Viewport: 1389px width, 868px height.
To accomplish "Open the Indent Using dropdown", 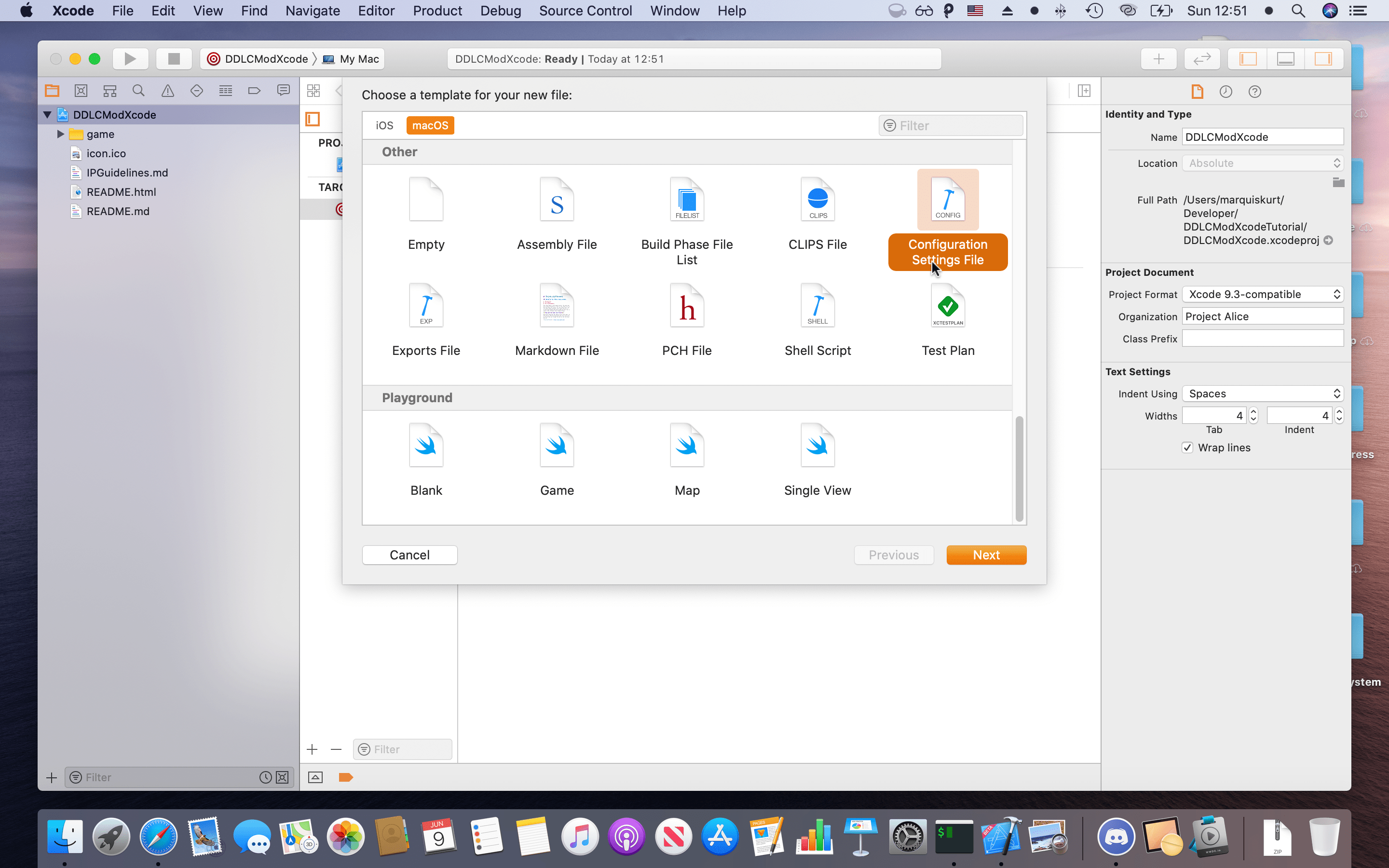I will click(1262, 393).
